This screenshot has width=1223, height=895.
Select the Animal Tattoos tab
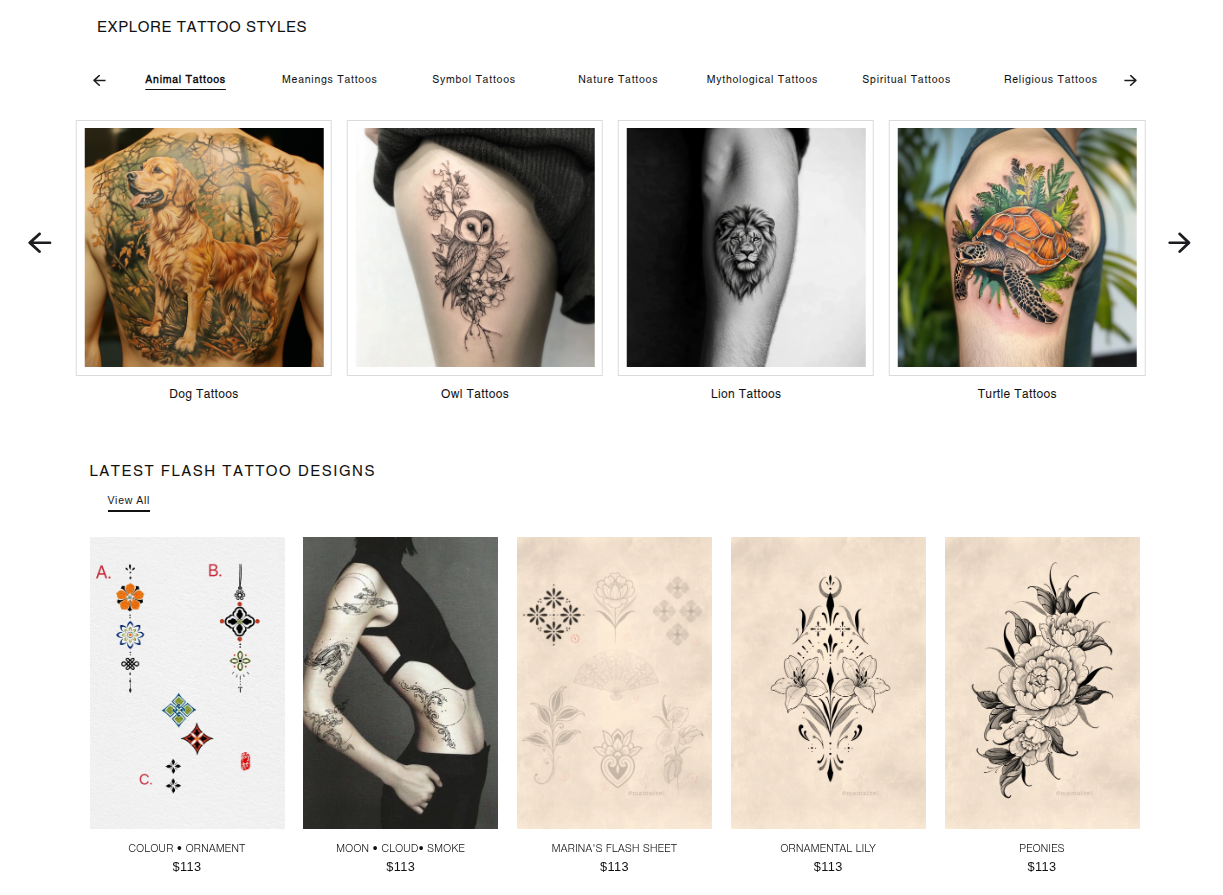click(x=185, y=79)
